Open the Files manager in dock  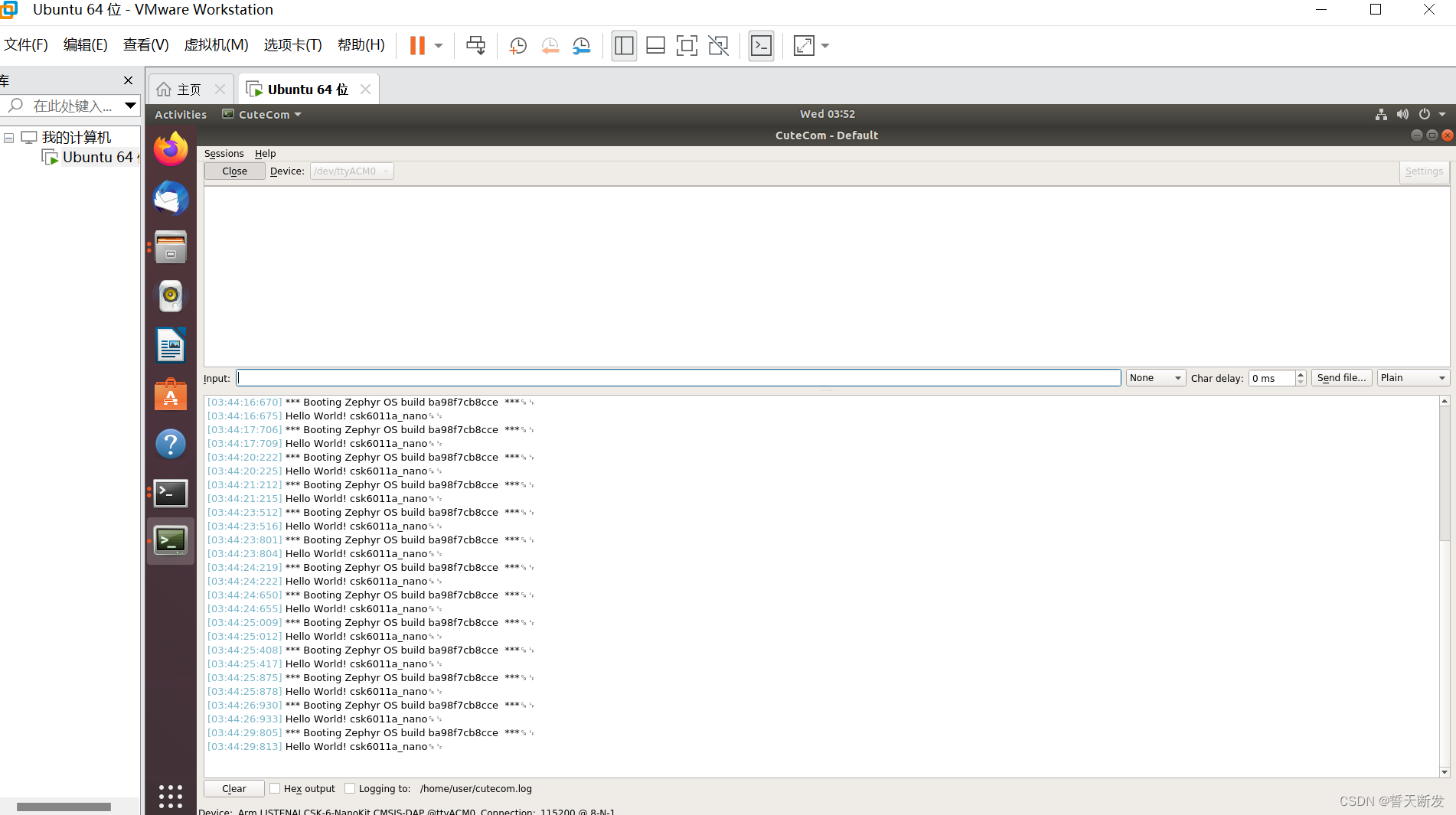click(171, 247)
